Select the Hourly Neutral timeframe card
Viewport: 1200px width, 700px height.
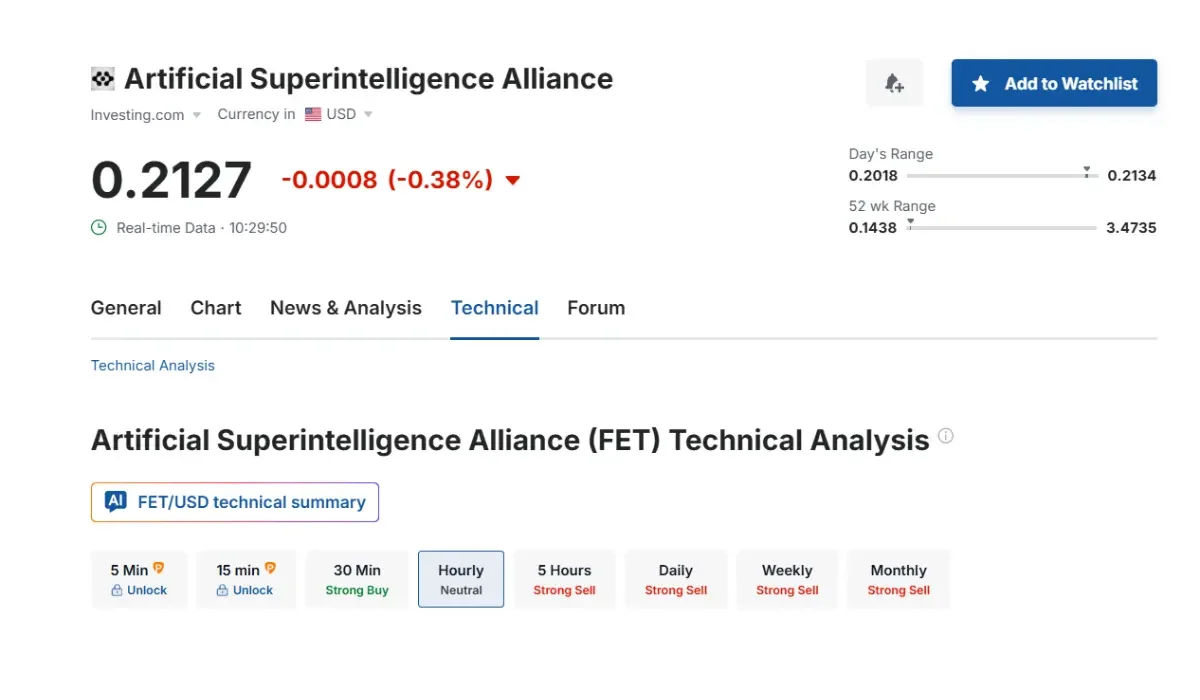coord(460,579)
